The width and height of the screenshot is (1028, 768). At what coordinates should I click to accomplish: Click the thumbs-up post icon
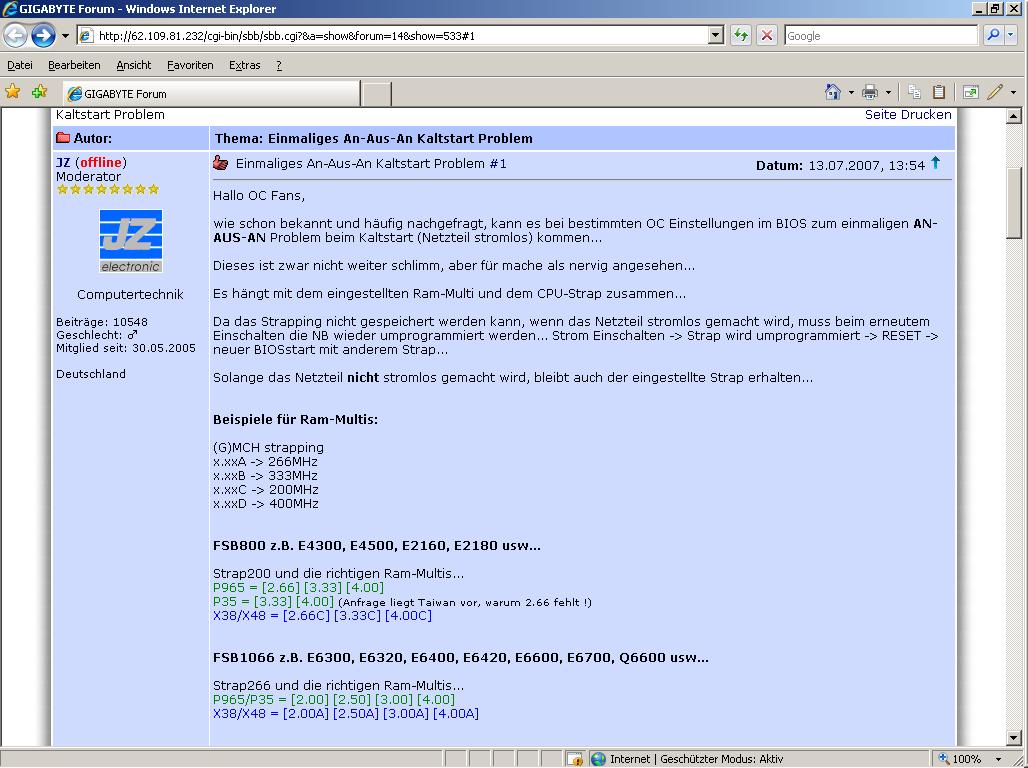[221, 163]
